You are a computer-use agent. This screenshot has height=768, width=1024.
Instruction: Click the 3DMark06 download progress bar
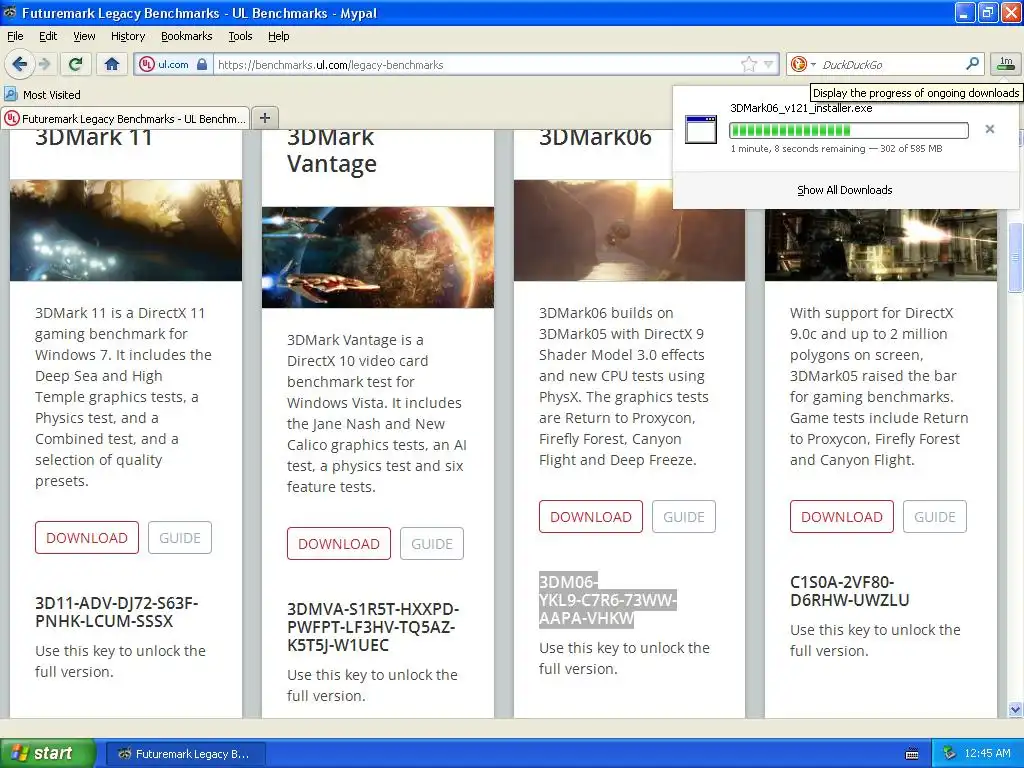(x=848, y=131)
